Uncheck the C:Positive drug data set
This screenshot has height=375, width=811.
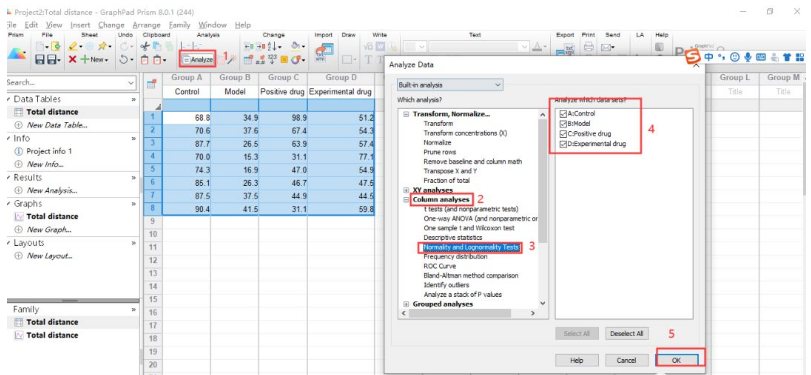coord(563,133)
